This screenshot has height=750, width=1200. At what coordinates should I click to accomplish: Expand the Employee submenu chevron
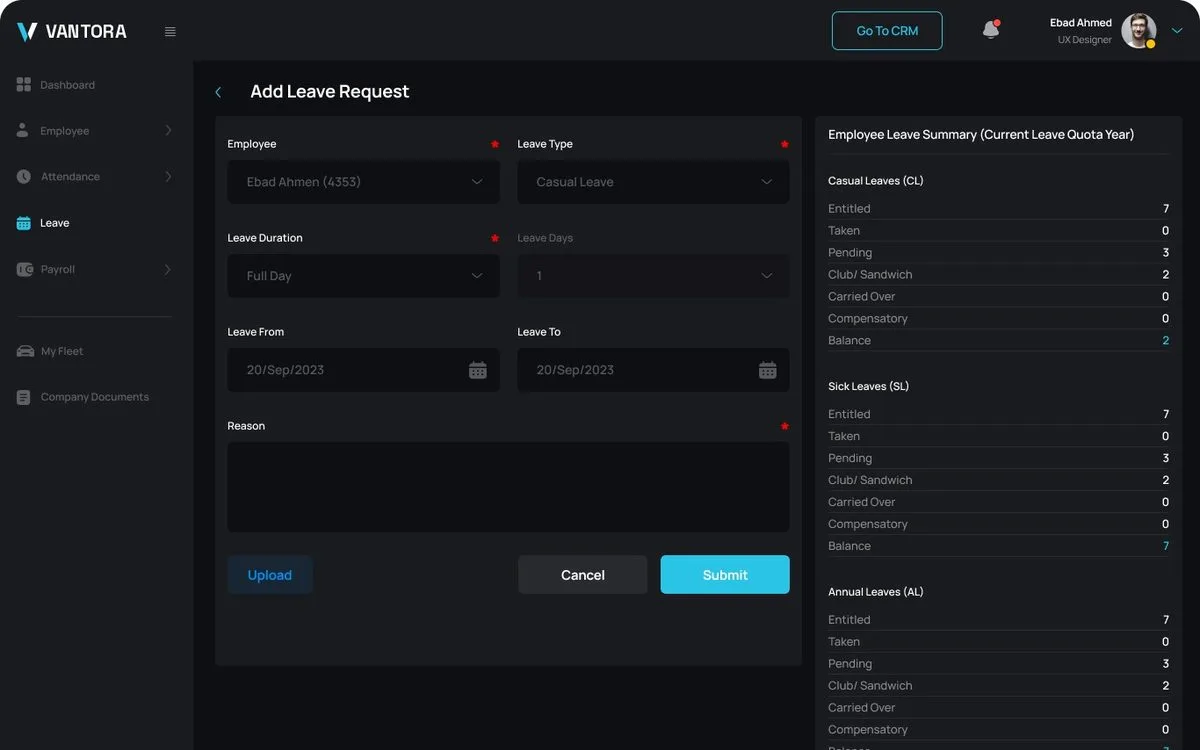click(x=168, y=131)
